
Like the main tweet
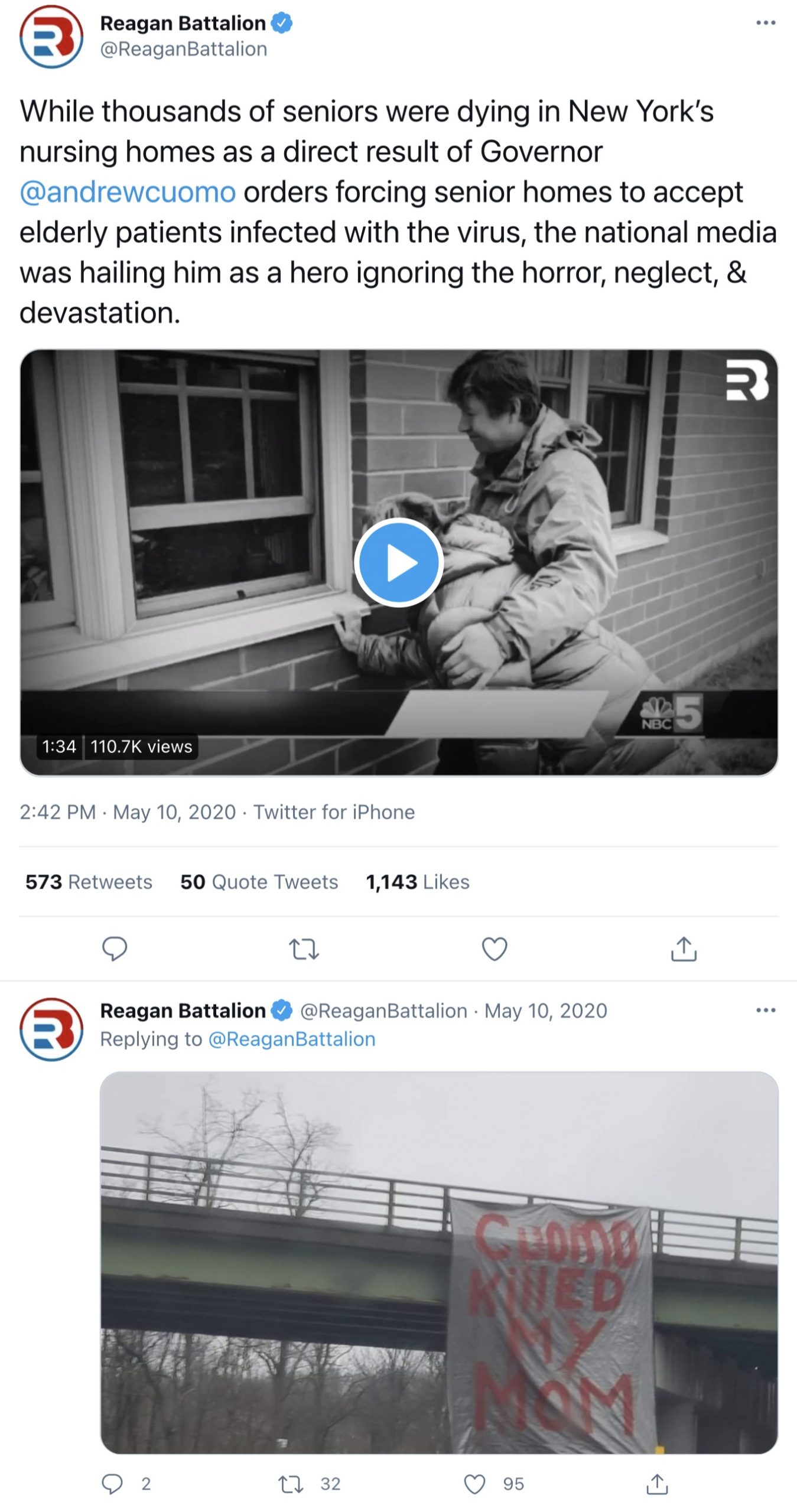pos(495,949)
